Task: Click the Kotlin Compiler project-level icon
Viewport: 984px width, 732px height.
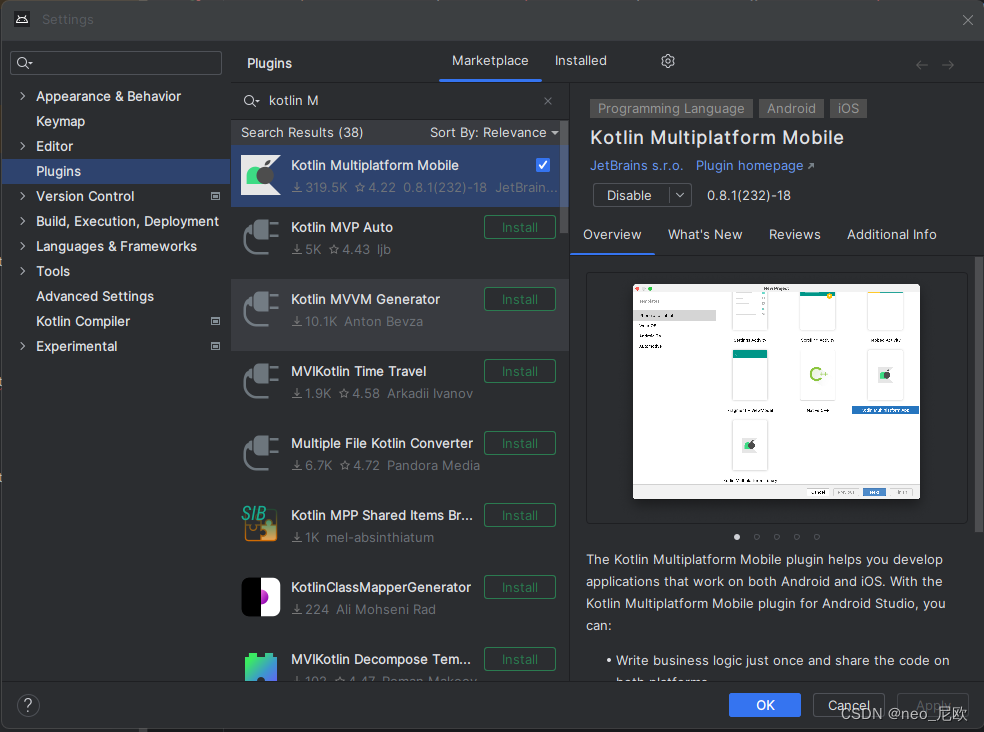Action: [215, 321]
